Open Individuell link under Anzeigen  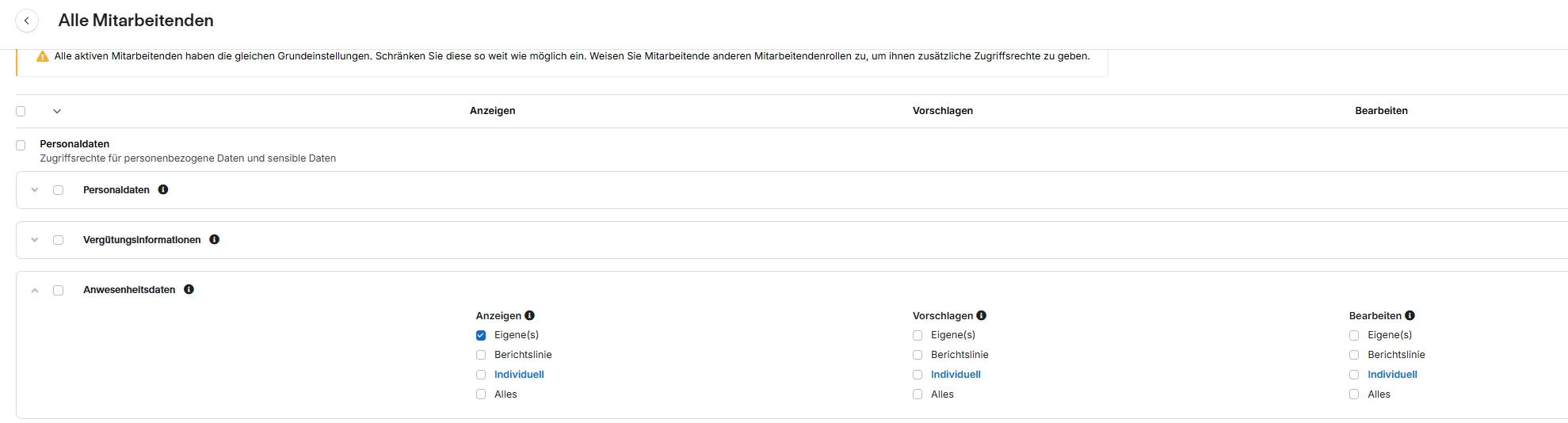(x=519, y=375)
